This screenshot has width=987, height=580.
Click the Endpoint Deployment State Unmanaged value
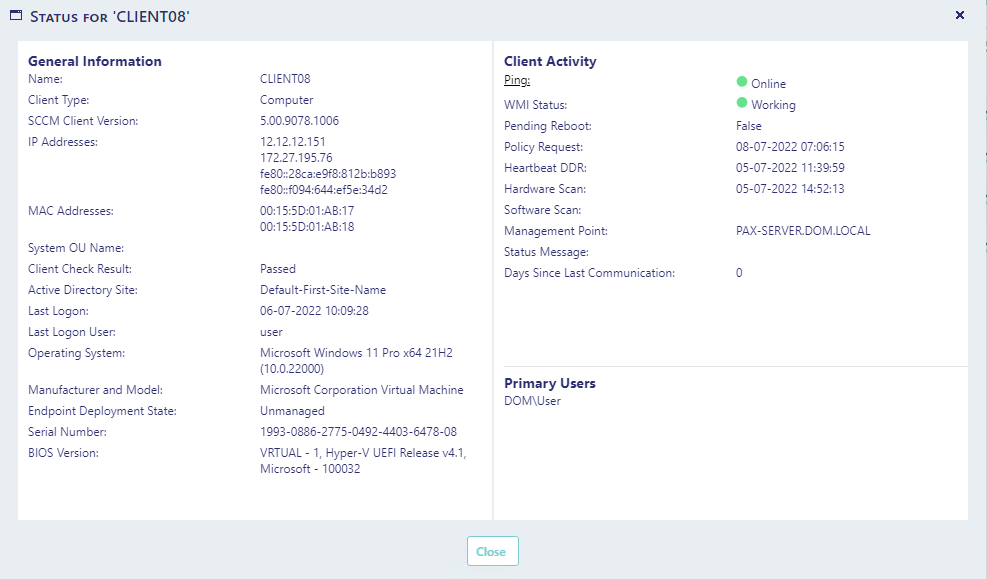[x=292, y=411]
